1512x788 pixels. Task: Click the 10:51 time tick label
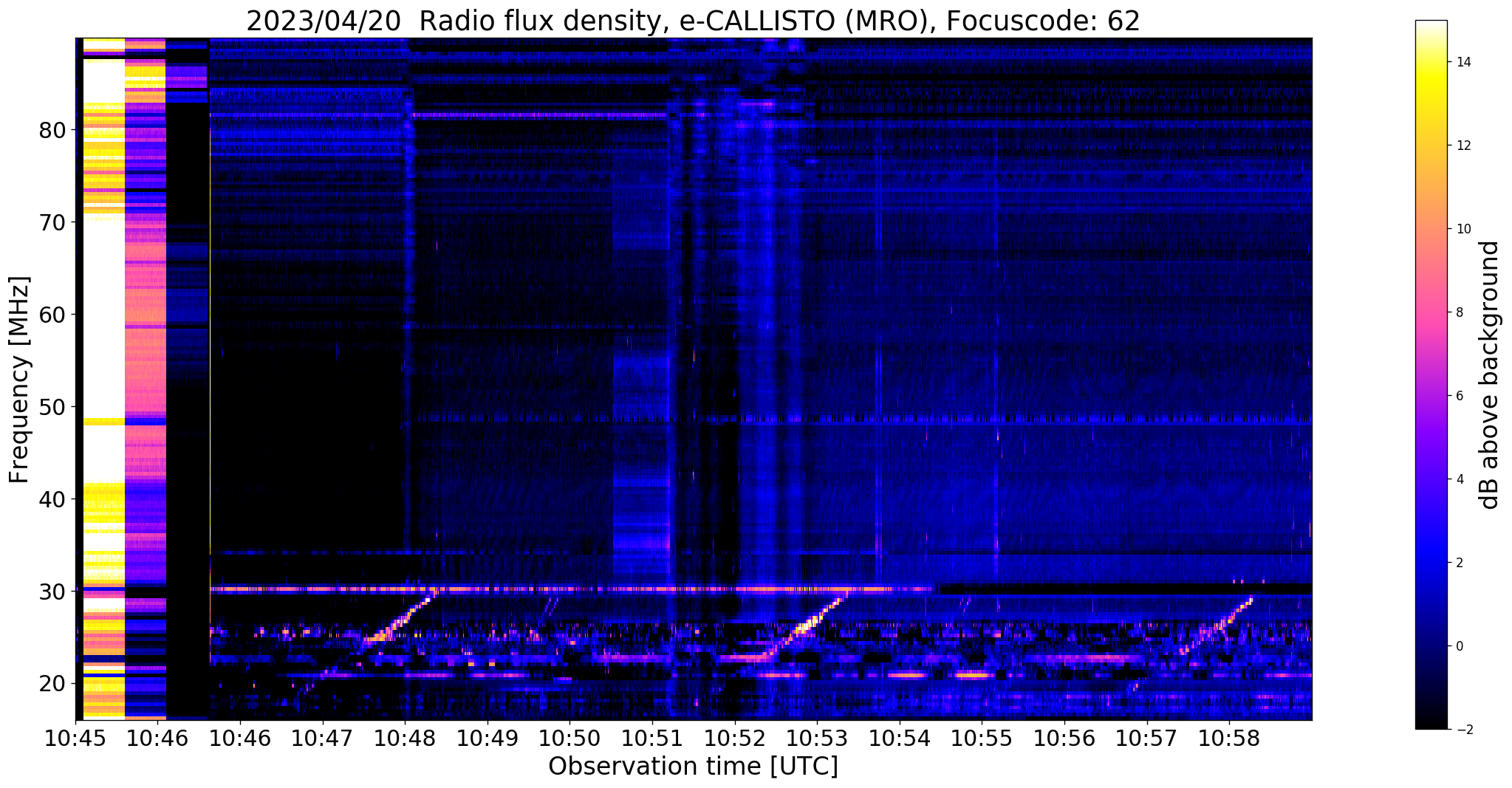(x=652, y=738)
